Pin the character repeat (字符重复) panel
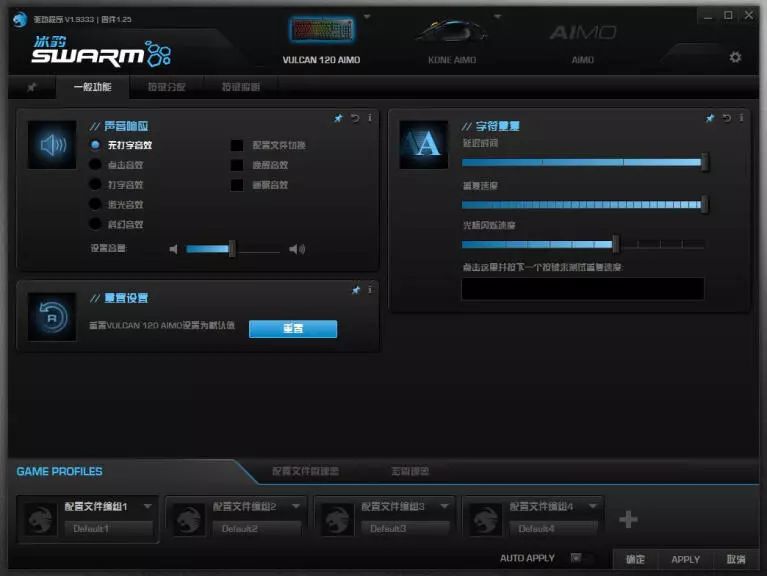 [710, 118]
